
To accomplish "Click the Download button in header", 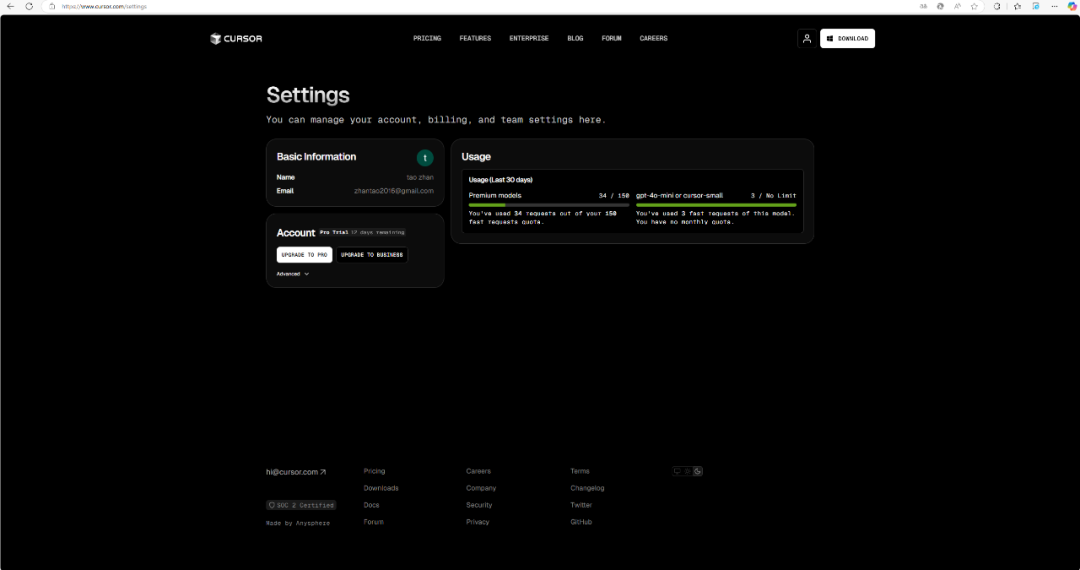I will coord(847,39).
